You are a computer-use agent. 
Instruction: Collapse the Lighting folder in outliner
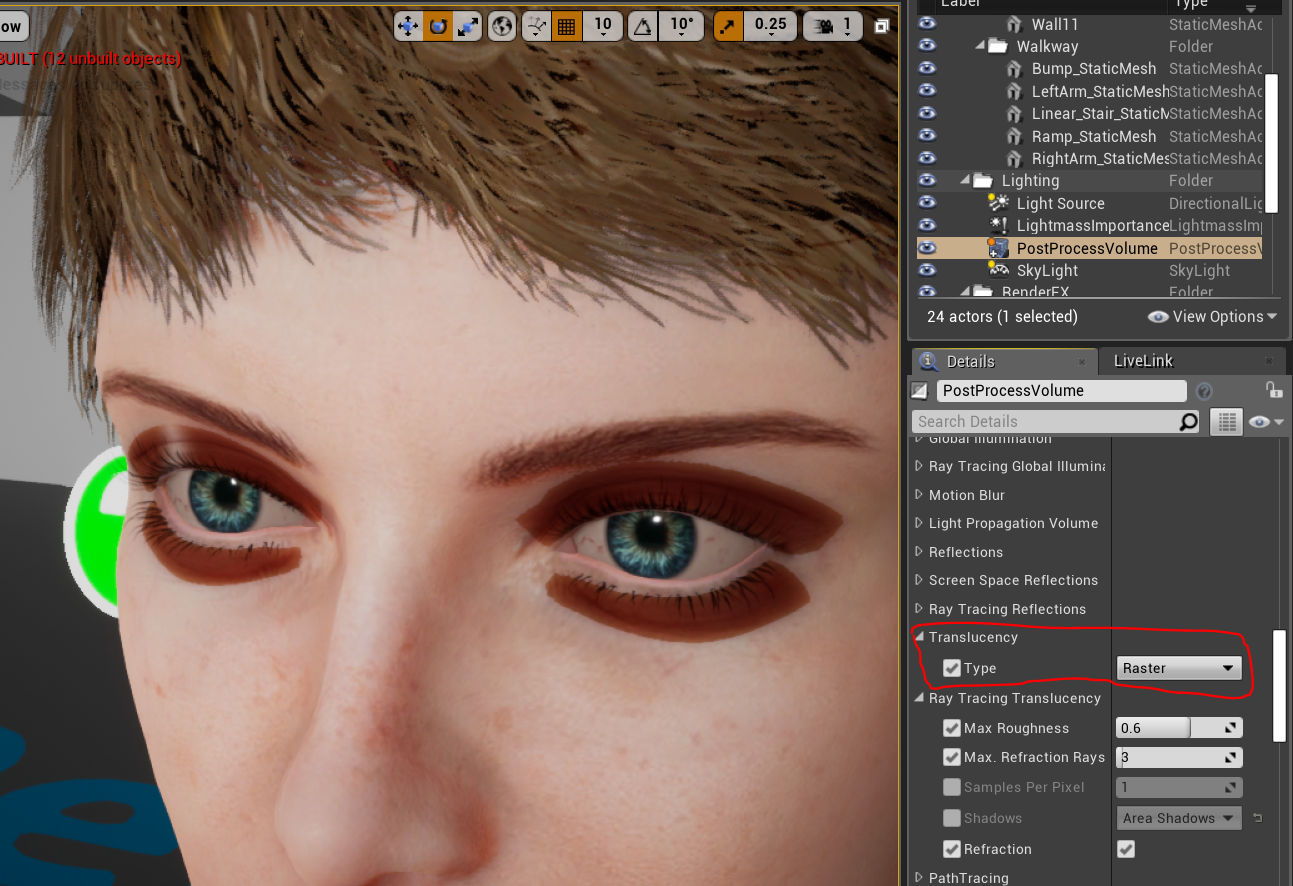click(x=965, y=181)
